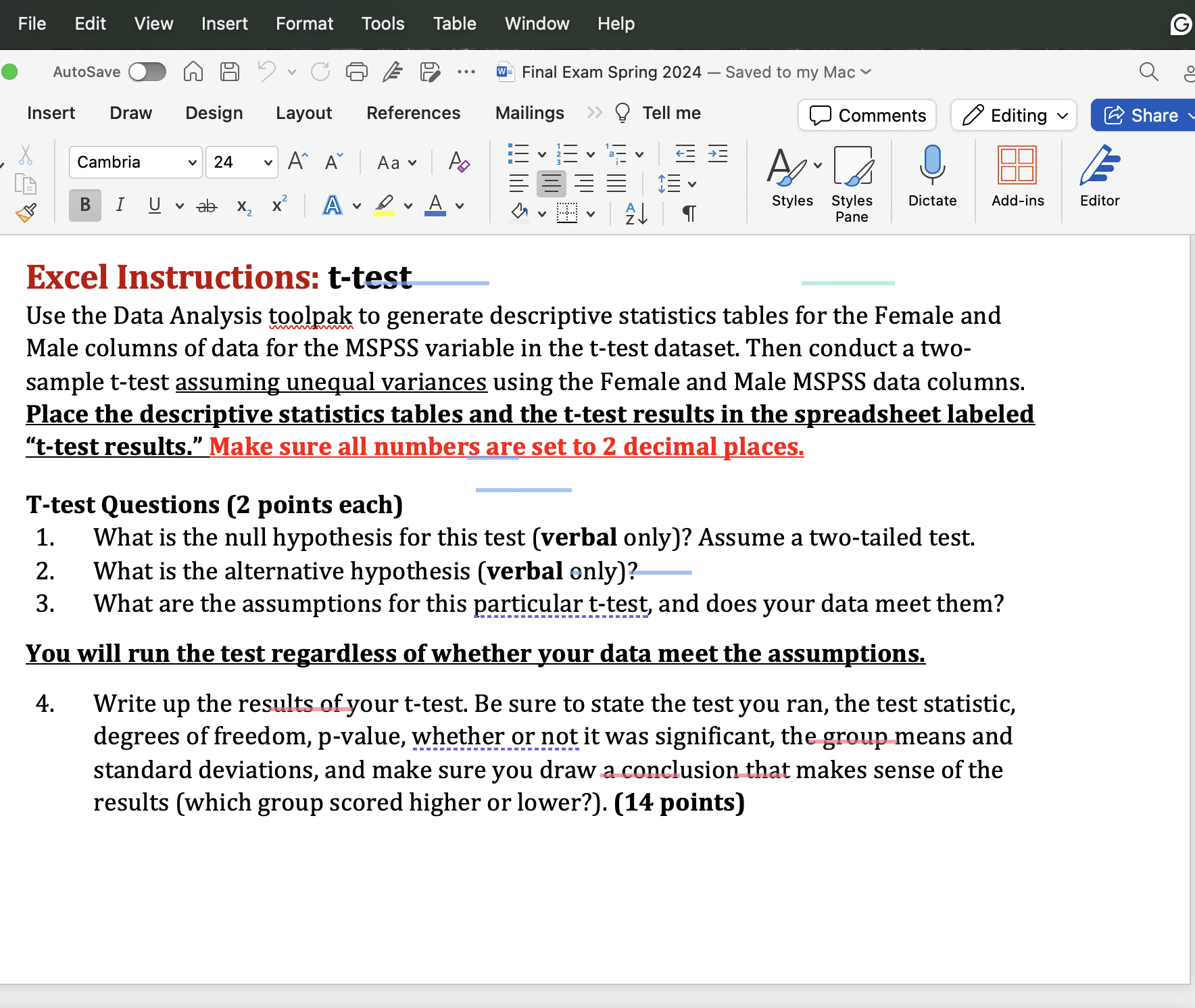The image size is (1195, 1008).
Task: Open the Comments panel
Action: pos(868,115)
